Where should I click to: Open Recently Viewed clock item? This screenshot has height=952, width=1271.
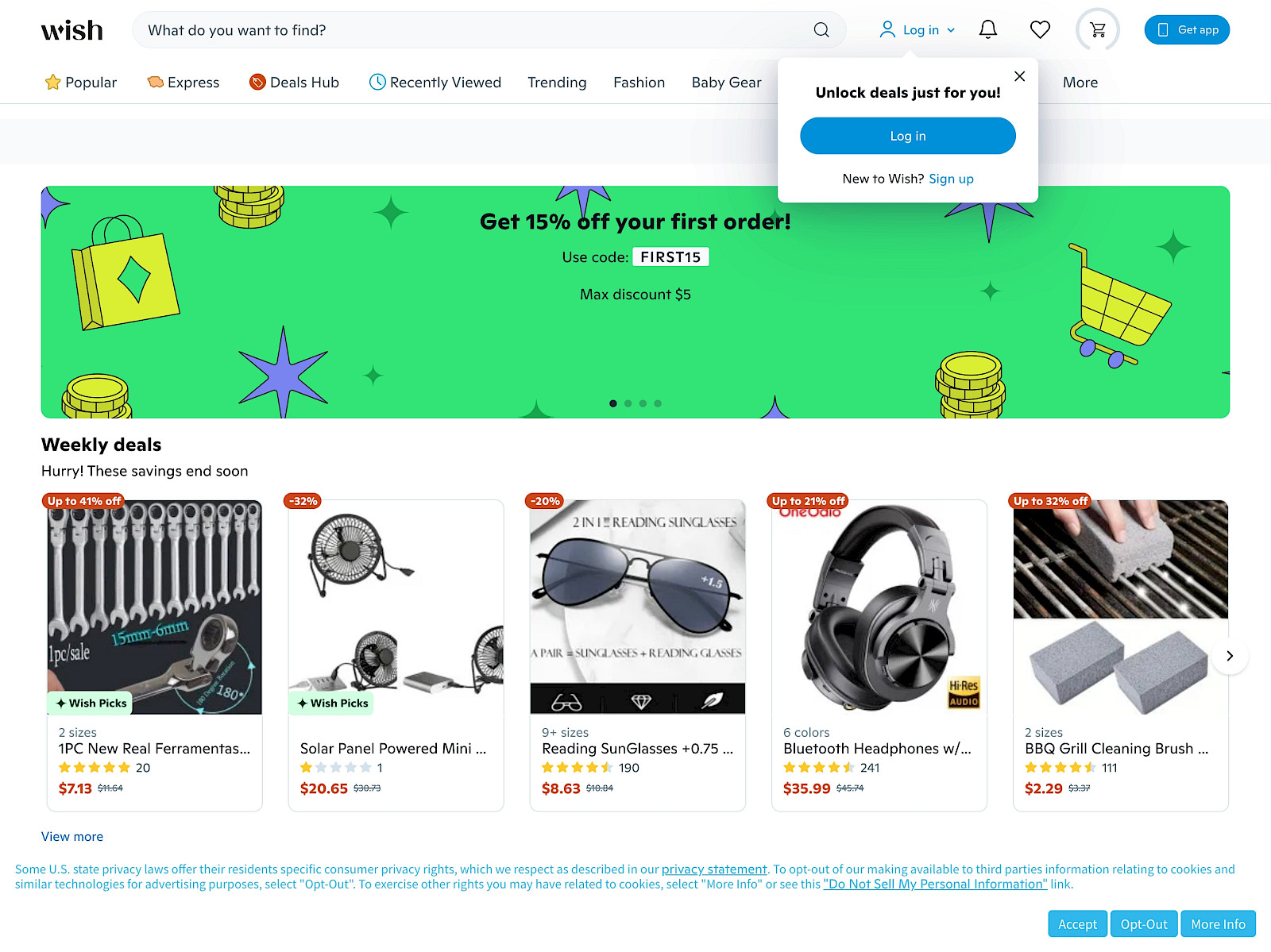coord(435,83)
